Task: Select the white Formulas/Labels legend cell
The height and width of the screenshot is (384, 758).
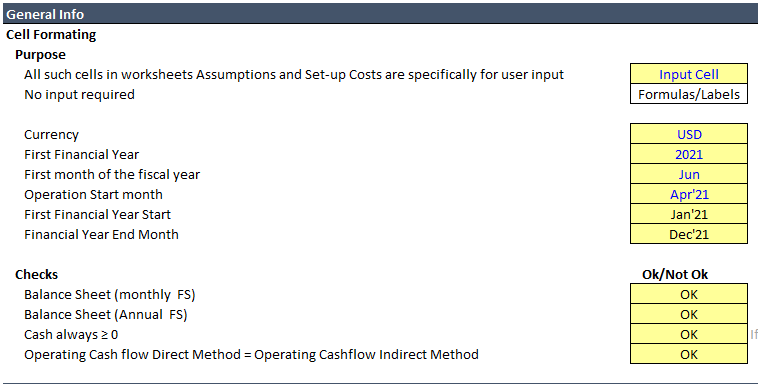Action: point(689,94)
